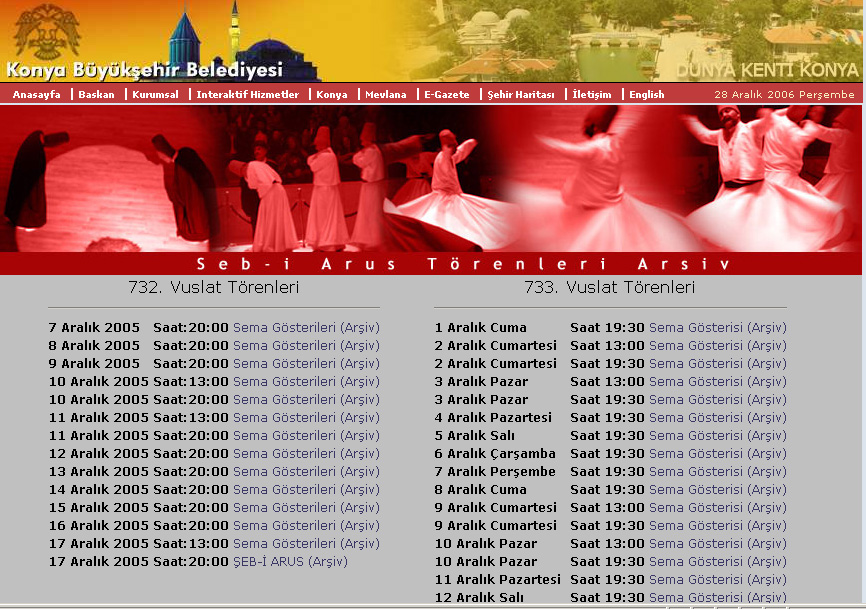
Task: Open the E-Gazete page
Action: pos(447,94)
